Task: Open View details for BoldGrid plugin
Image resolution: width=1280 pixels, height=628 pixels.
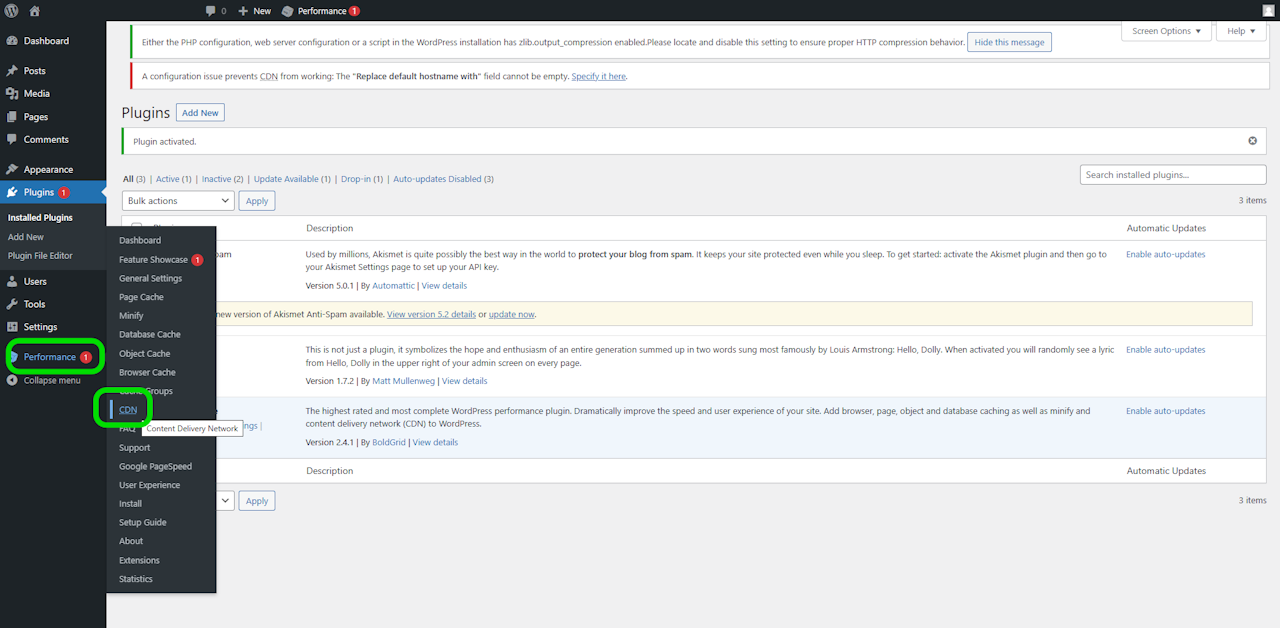Action: click(435, 442)
